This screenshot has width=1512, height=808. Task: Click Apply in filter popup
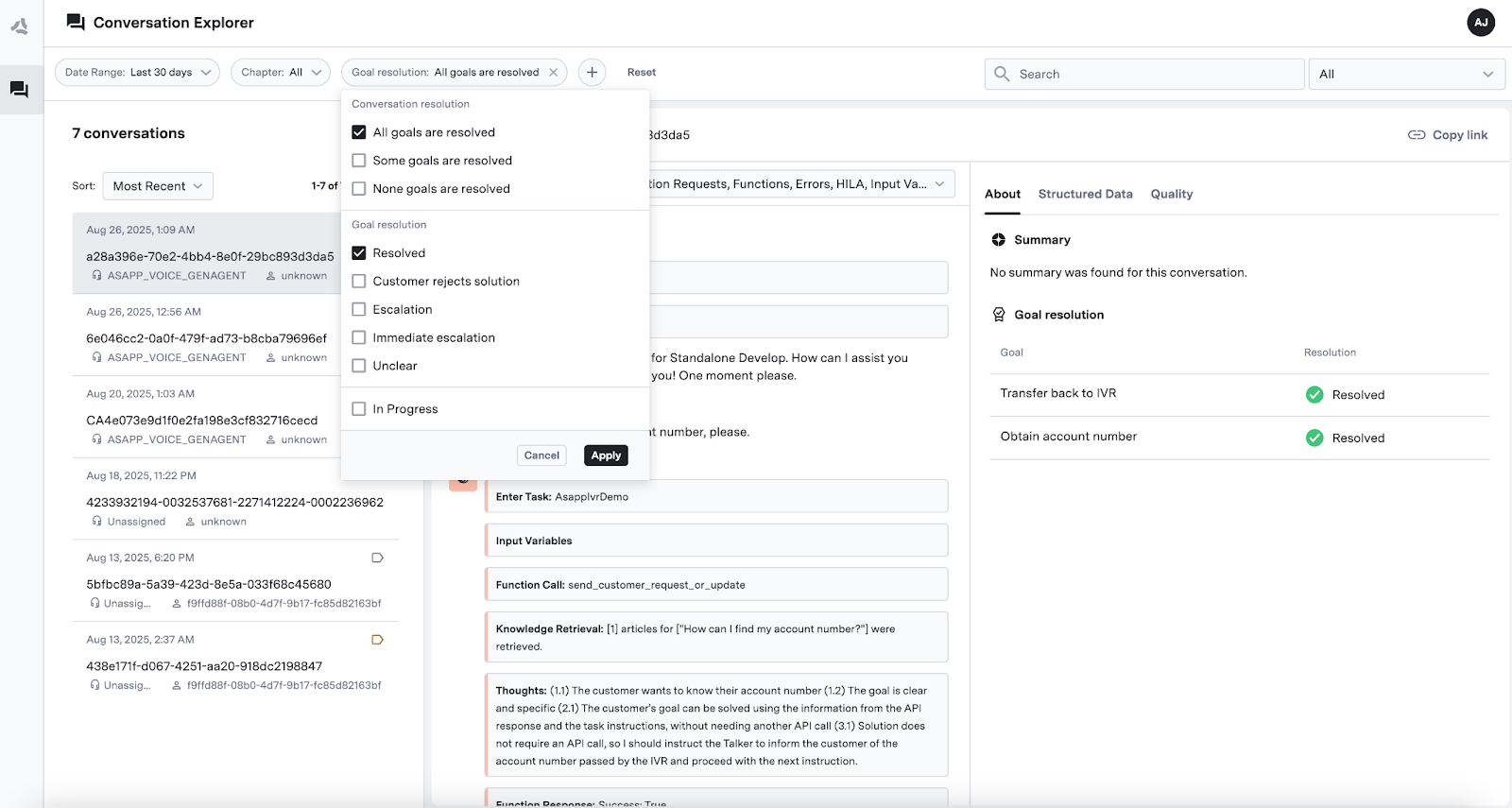point(606,456)
